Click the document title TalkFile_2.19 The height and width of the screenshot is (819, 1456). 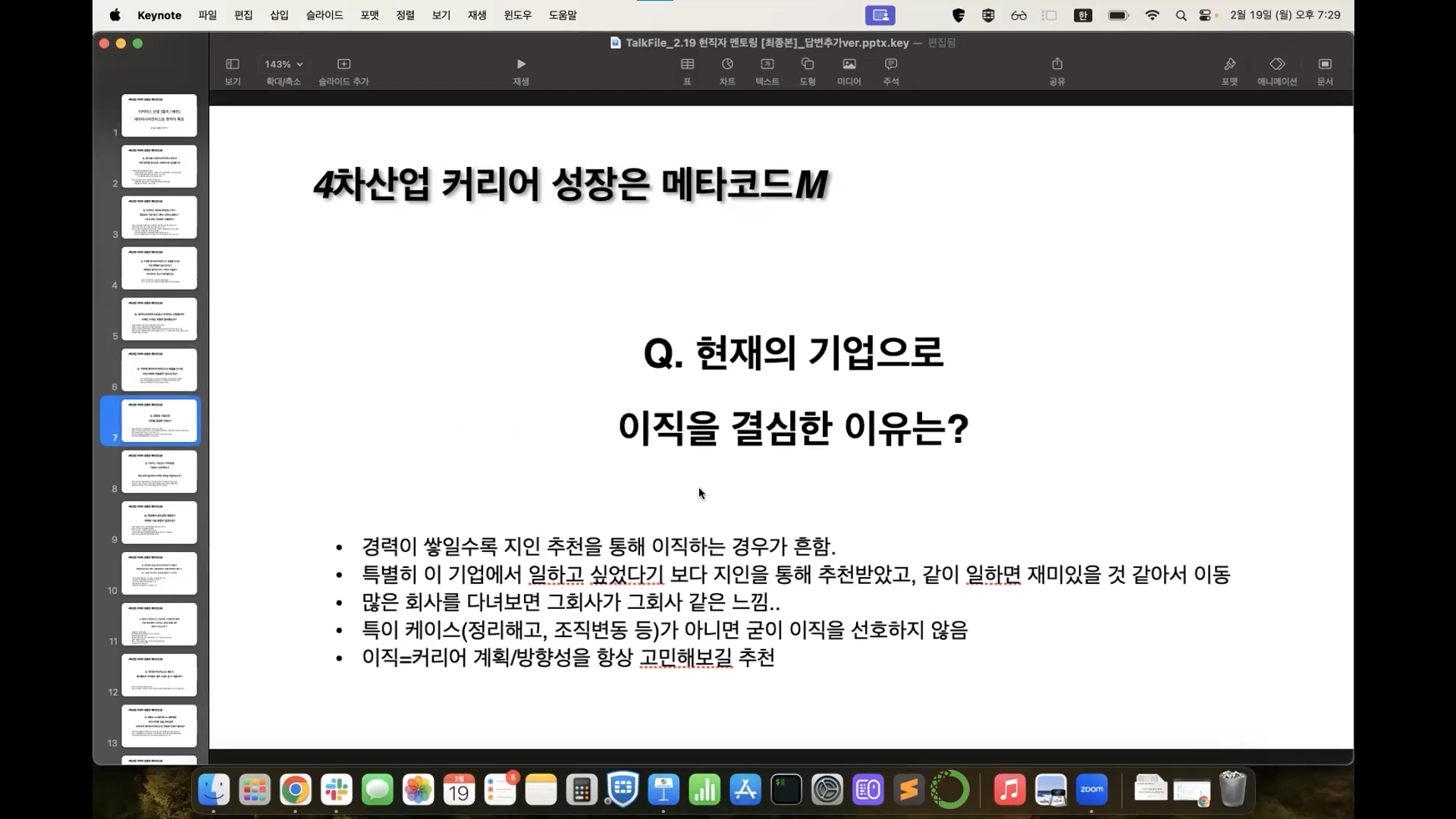pyautogui.click(x=766, y=43)
